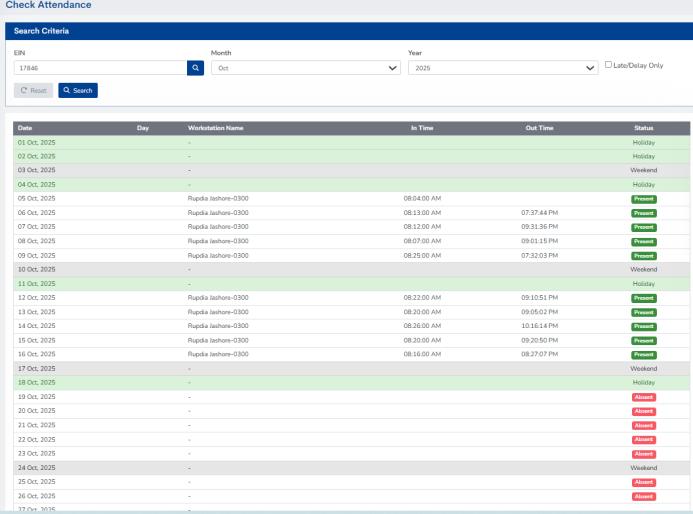Screen dimensions: 693x514
Task: Select the workstation name in 06 Oct row
Action: (218, 213)
